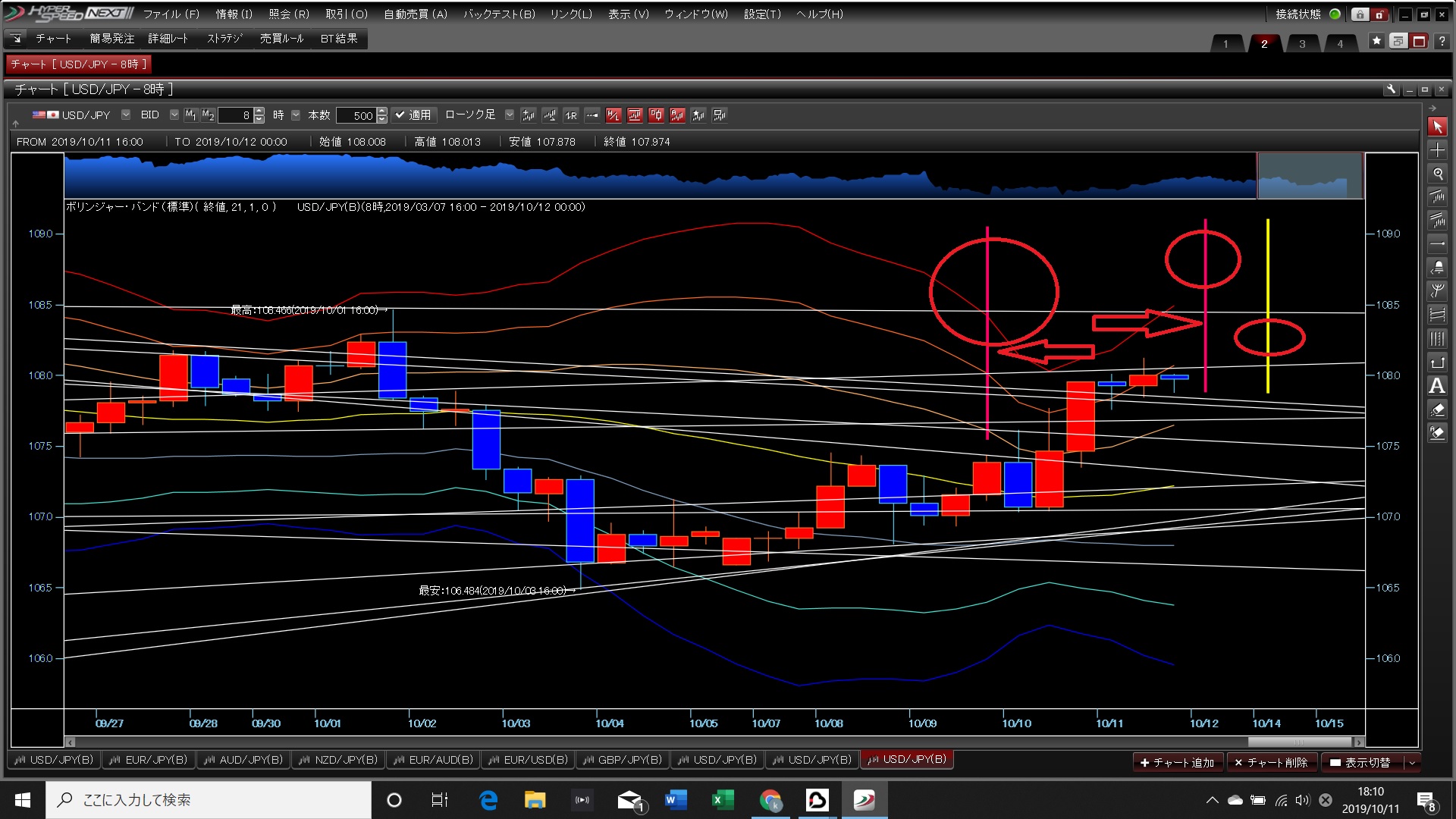Select the Fibonacci retracement lines tool
The width and height of the screenshot is (1456, 819).
click(1437, 315)
